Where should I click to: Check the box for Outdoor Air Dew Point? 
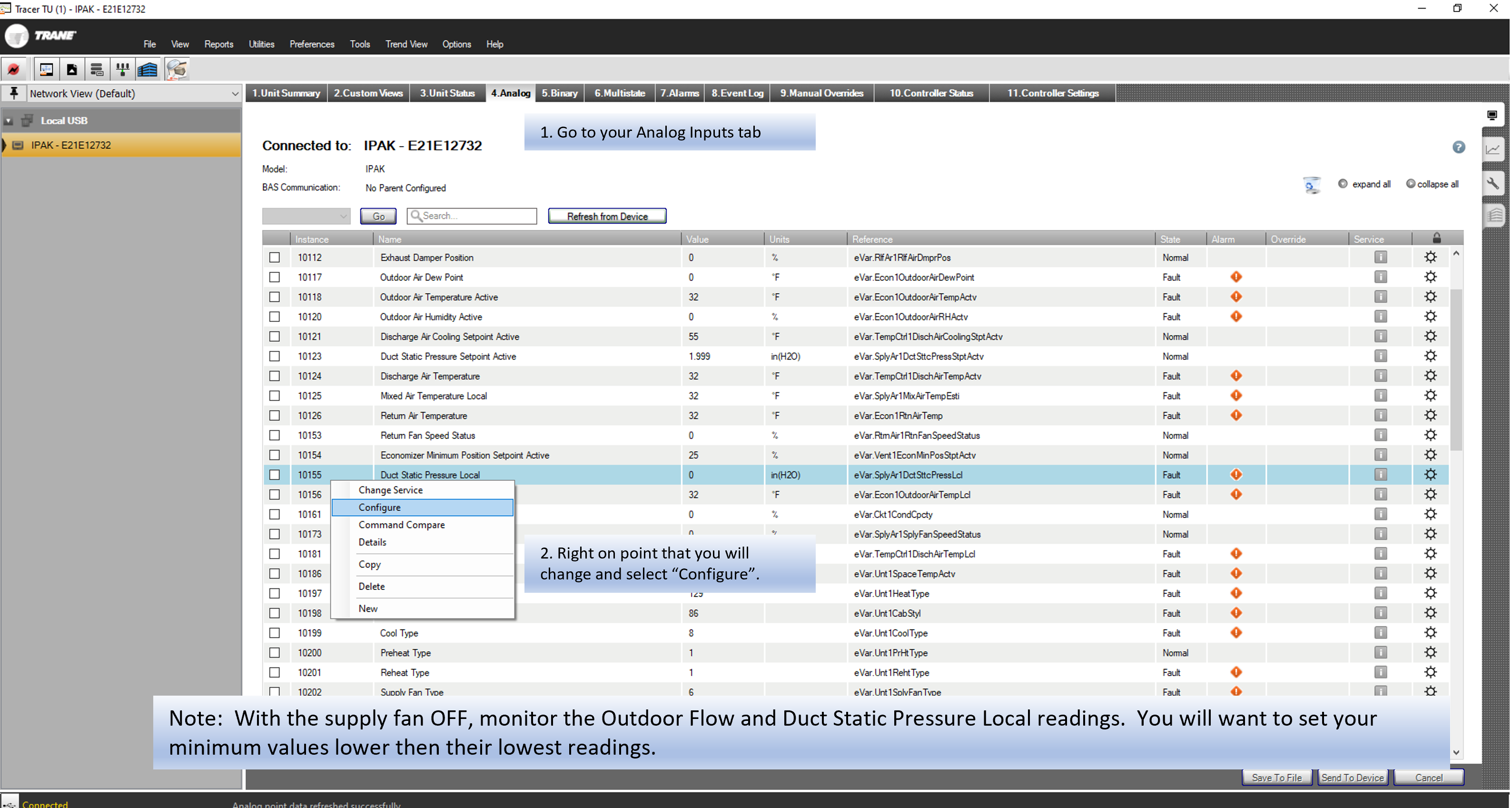(274, 277)
